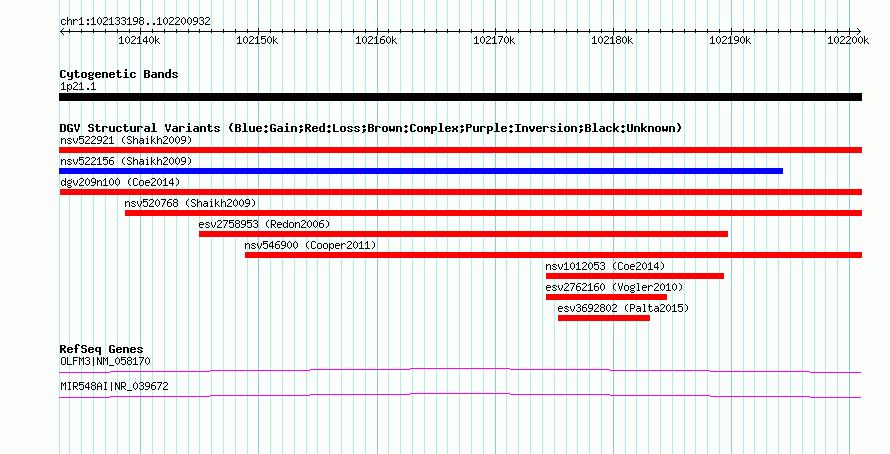This screenshot has height=454, width=890.
Task: Click the OLFM3|NM_058170 gene label
Action: 105,361
